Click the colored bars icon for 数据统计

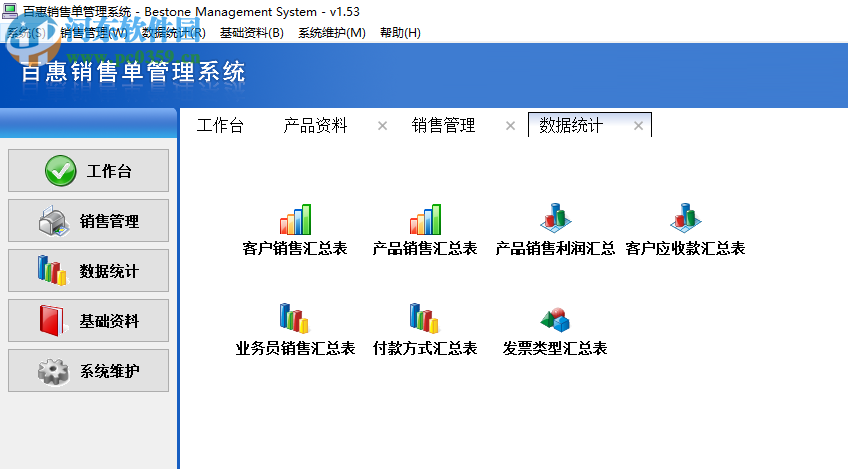52,270
